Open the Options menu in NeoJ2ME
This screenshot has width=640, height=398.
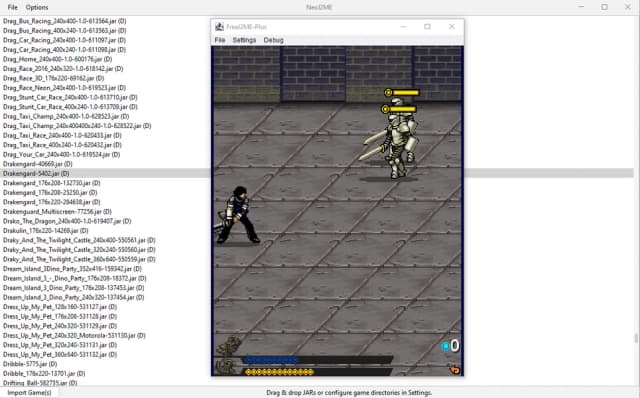tap(37, 7)
